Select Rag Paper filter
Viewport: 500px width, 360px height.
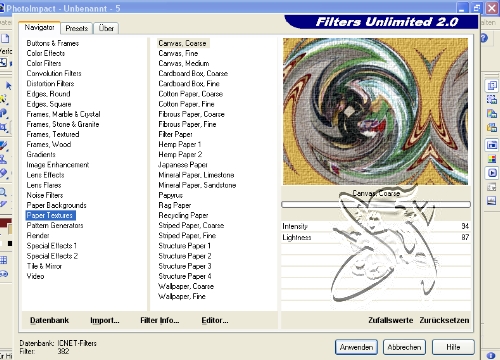(174, 205)
